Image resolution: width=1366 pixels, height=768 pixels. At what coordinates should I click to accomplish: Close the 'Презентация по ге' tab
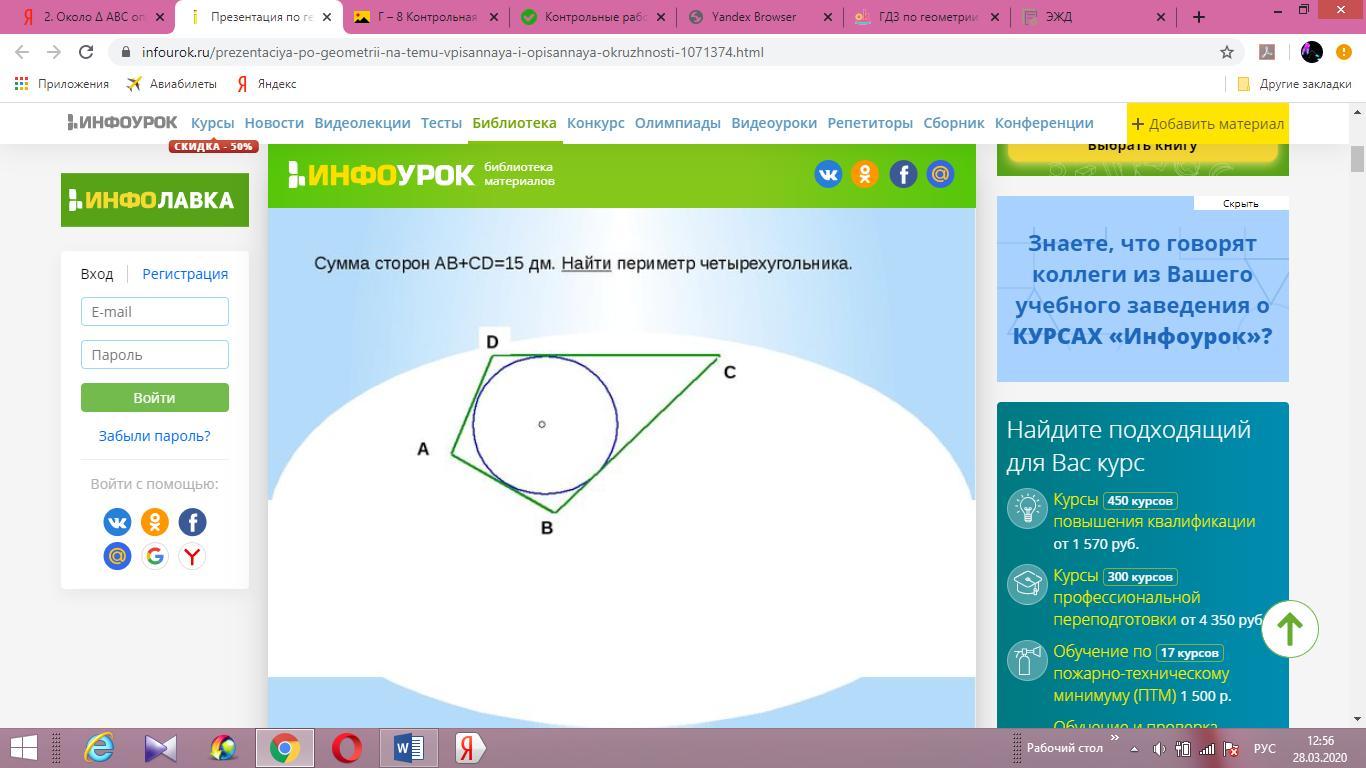tap(326, 17)
